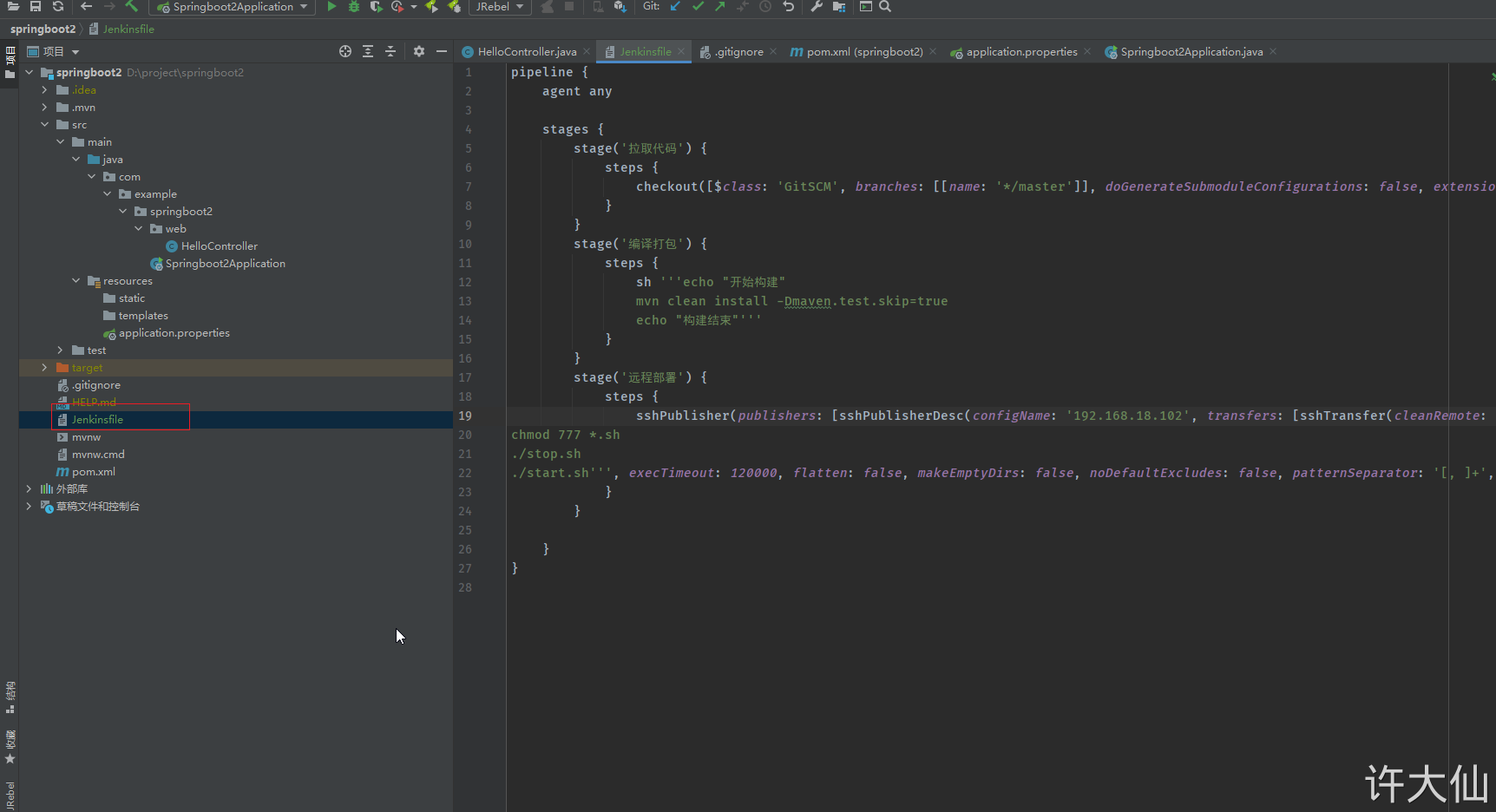
Task: Open the JRebel side tool window
Action: click(10, 795)
